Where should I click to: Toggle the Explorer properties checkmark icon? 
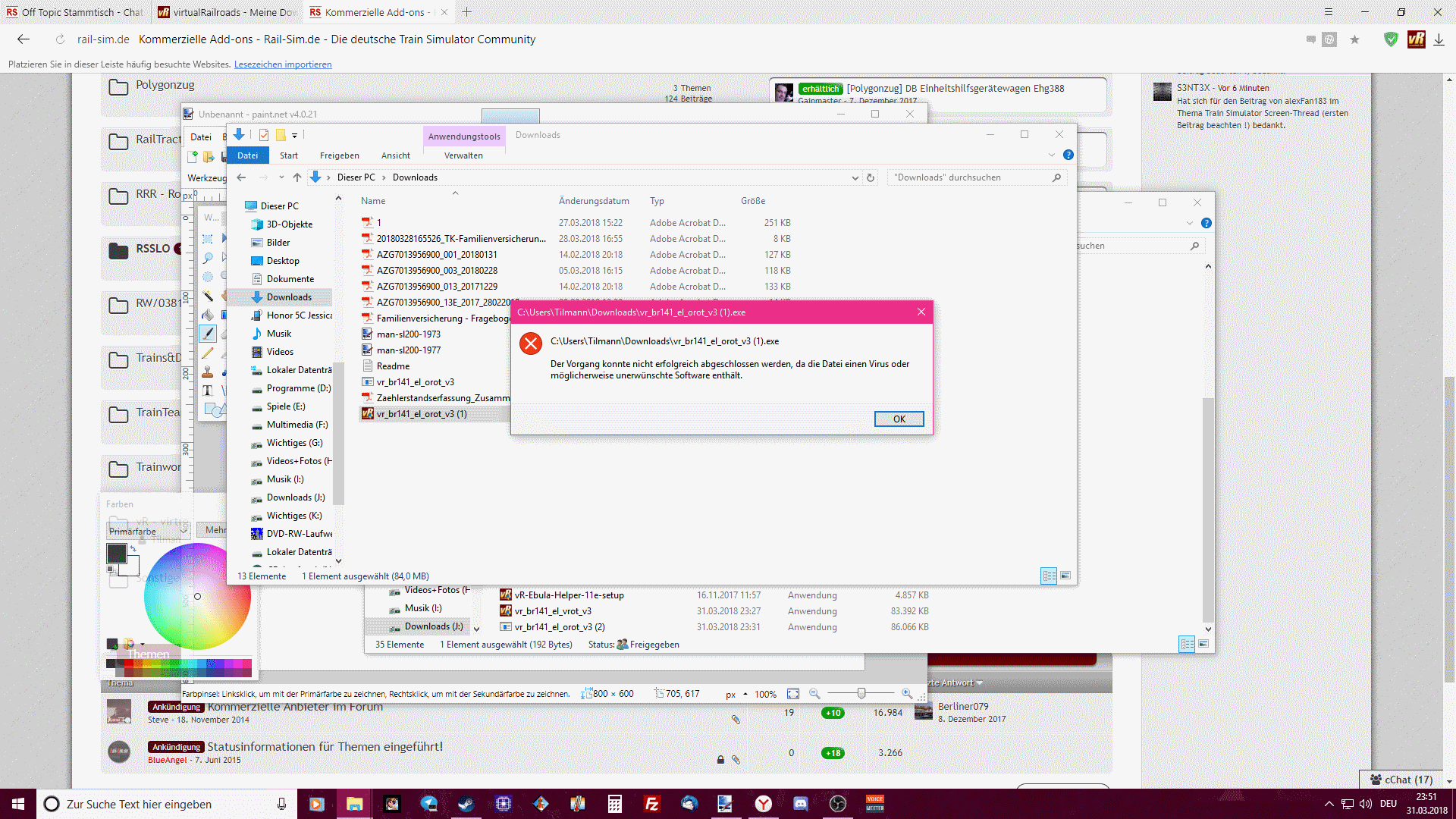click(x=264, y=135)
